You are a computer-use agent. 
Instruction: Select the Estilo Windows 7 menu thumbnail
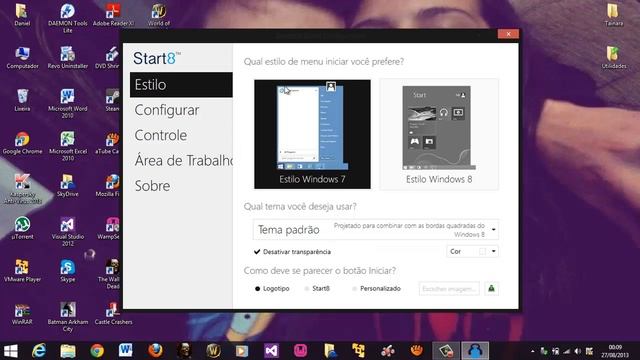tap(312, 134)
